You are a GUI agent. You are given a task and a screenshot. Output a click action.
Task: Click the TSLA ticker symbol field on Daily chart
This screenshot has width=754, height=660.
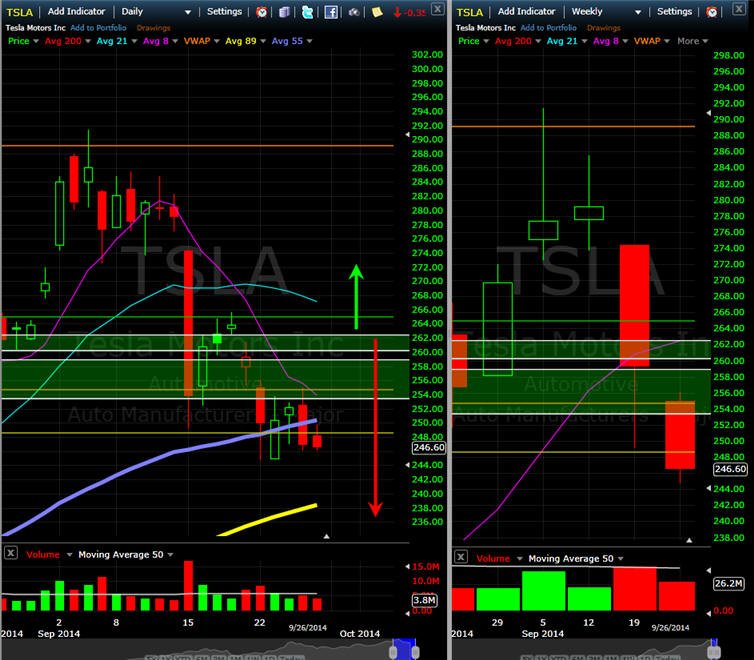pos(20,12)
